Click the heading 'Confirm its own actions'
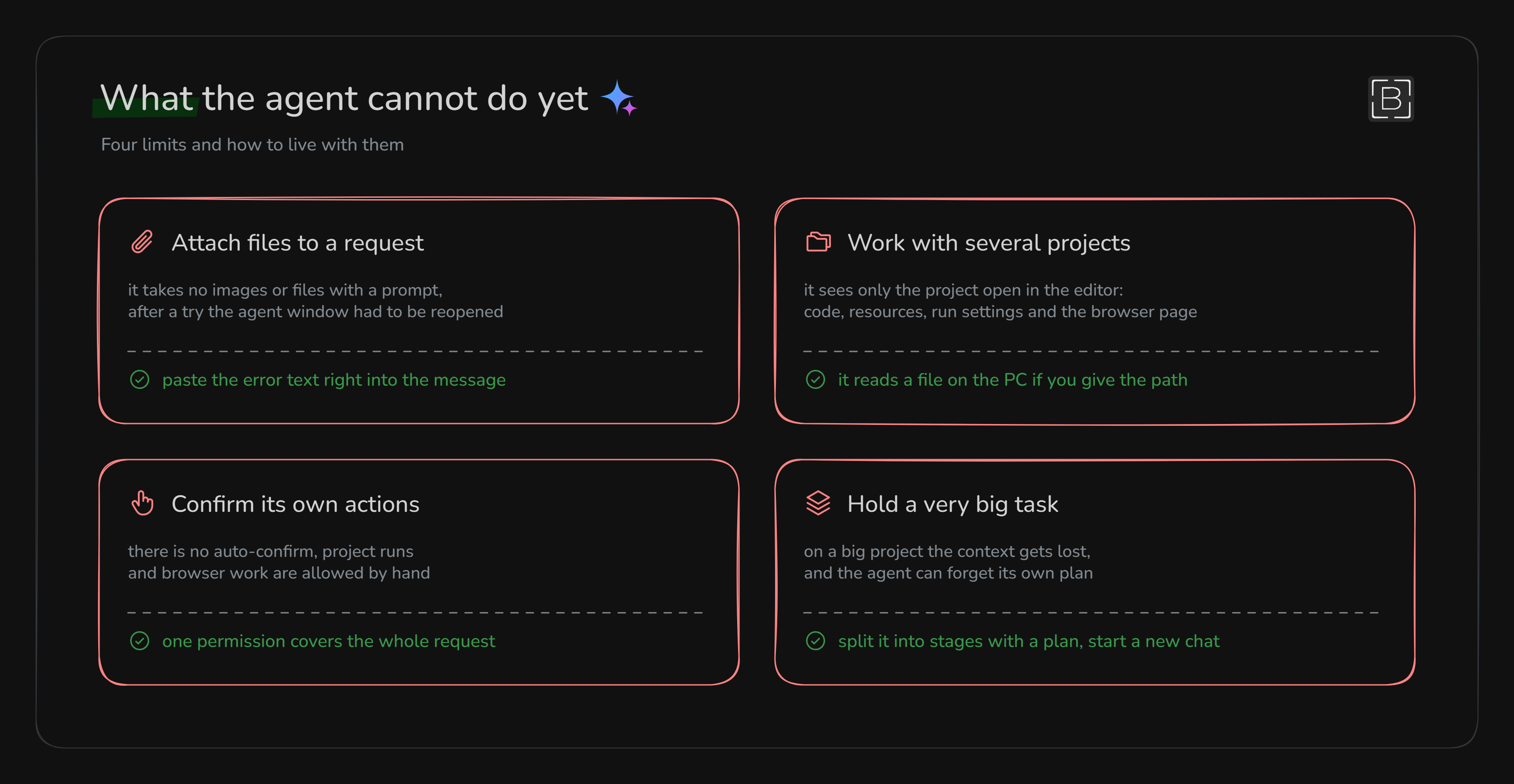Viewport: 1514px width, 784px height. (x=295, y=504)
